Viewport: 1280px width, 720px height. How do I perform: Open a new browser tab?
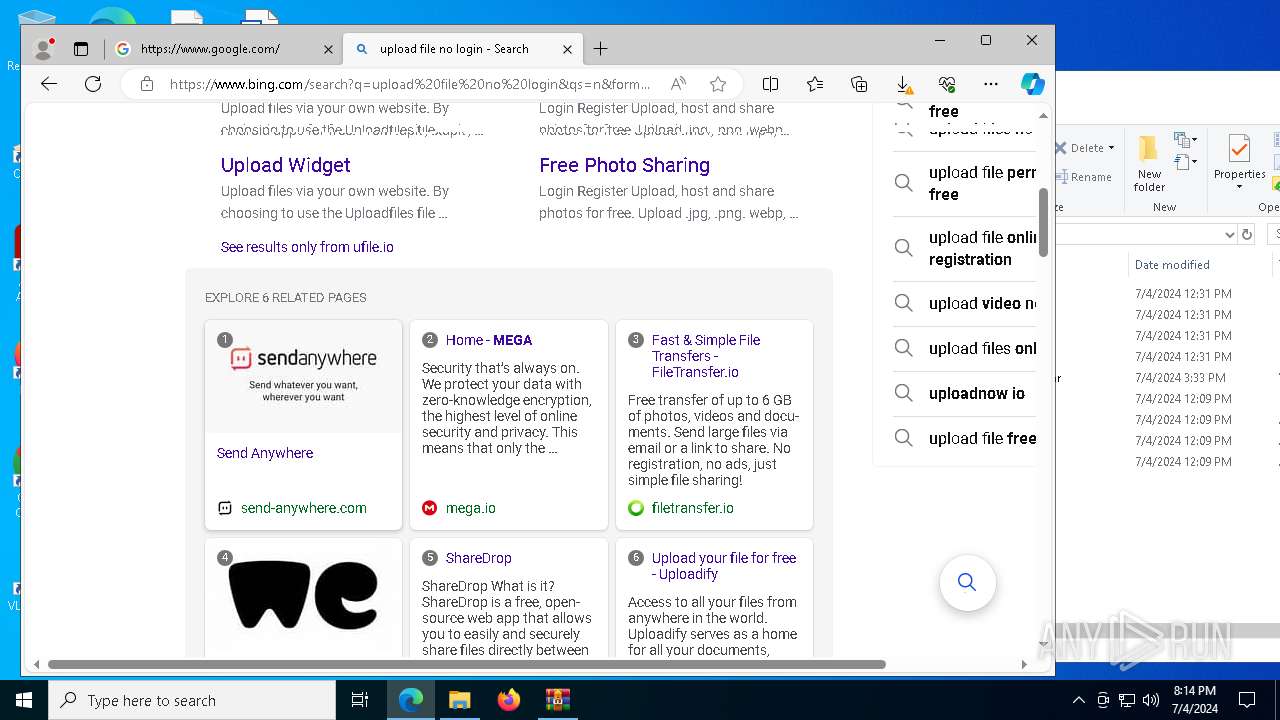[600, 48]
